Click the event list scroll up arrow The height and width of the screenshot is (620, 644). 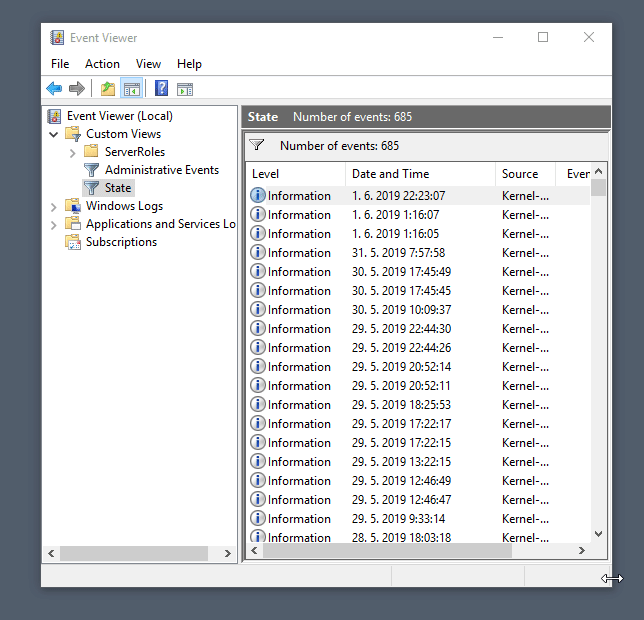click(x=598, y=171)
